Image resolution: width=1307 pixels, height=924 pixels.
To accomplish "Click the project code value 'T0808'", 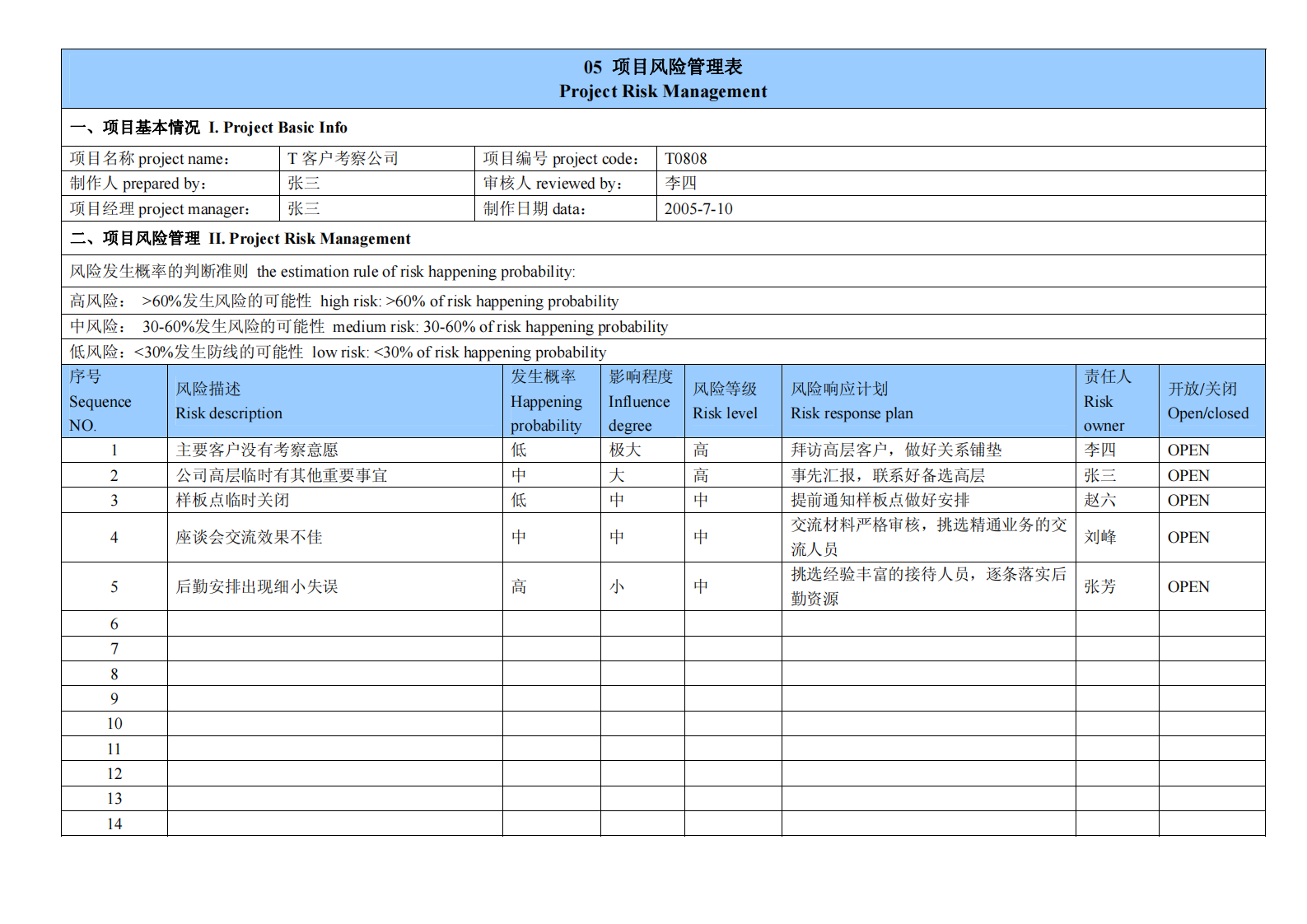I will [685, 159].
